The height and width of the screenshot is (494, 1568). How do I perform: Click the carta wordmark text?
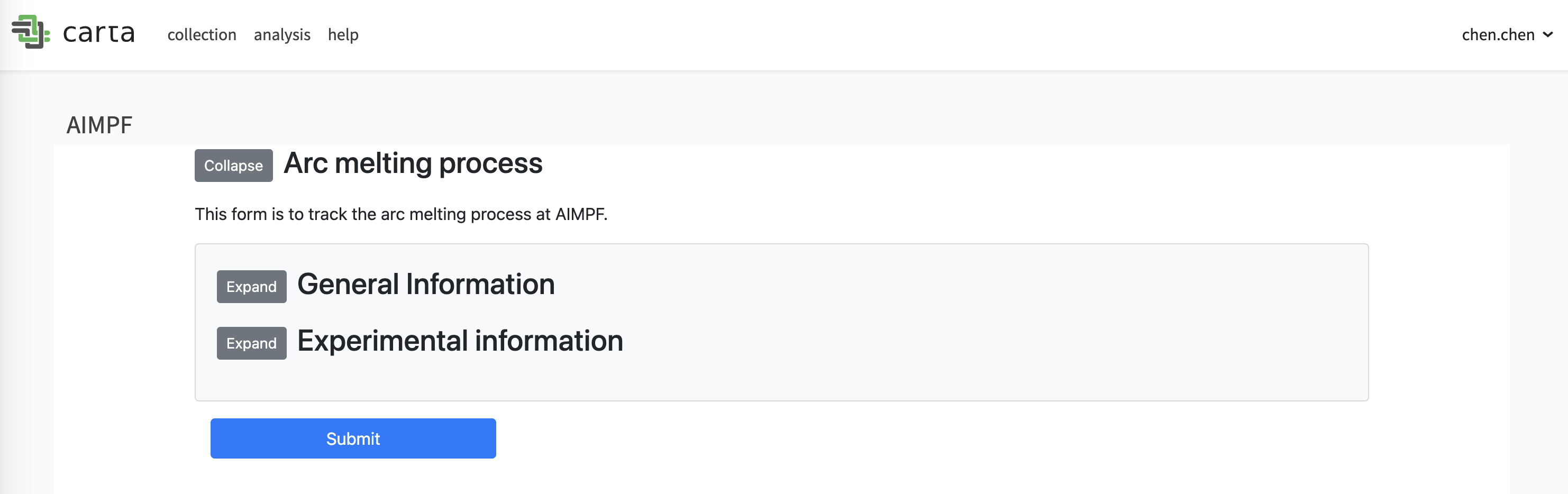click(x=98, y=33)
